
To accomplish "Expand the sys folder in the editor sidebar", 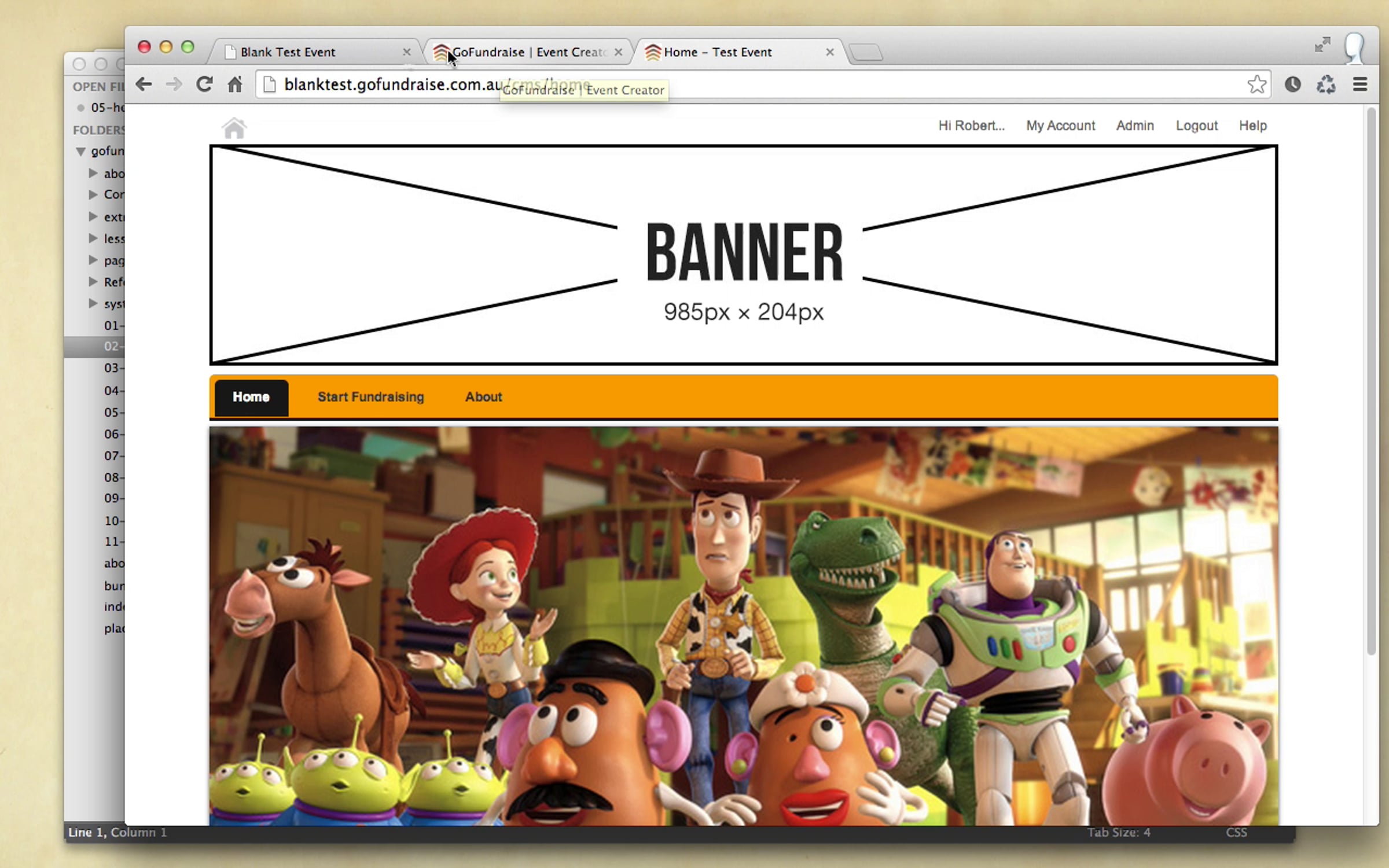I will pos(93,303).
